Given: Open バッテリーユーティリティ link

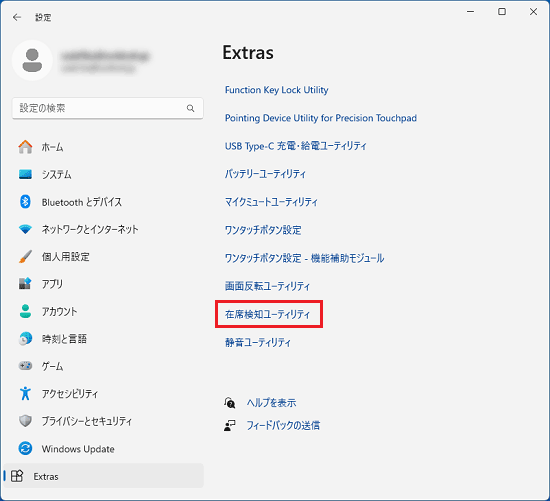Looking at the screenshot, I should pos(265,174).
